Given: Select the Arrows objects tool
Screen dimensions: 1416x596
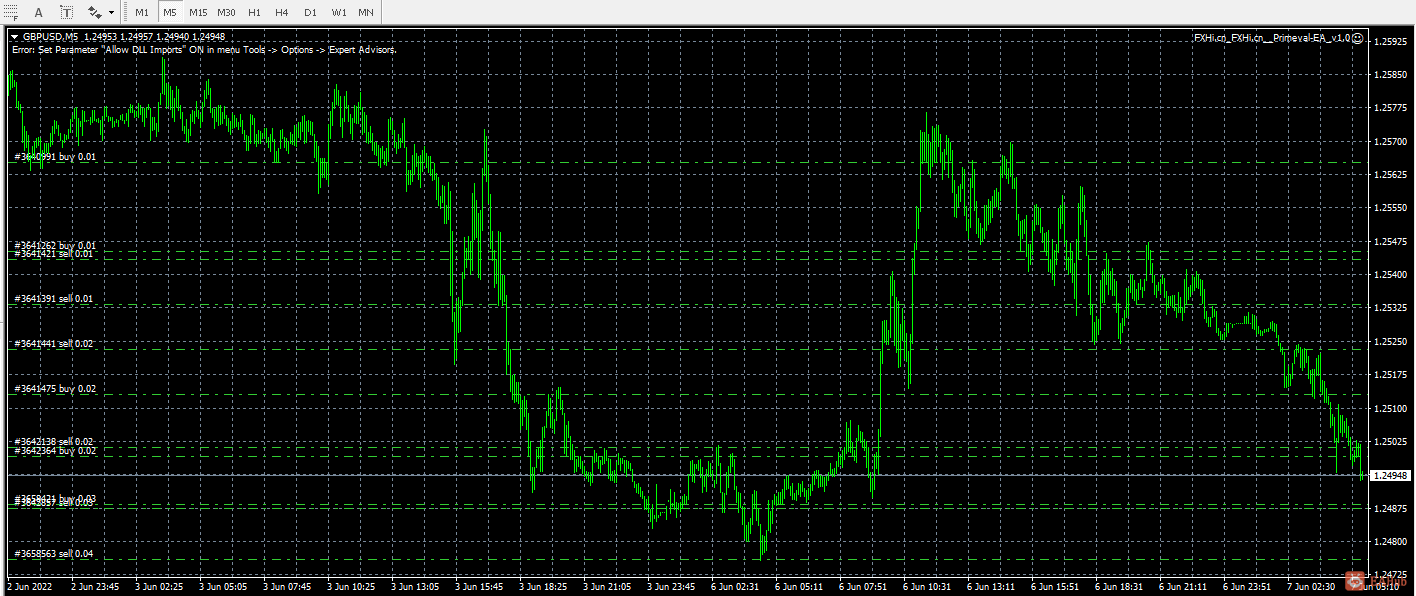Looking at the screenshot, I should (x=95, y=12).
